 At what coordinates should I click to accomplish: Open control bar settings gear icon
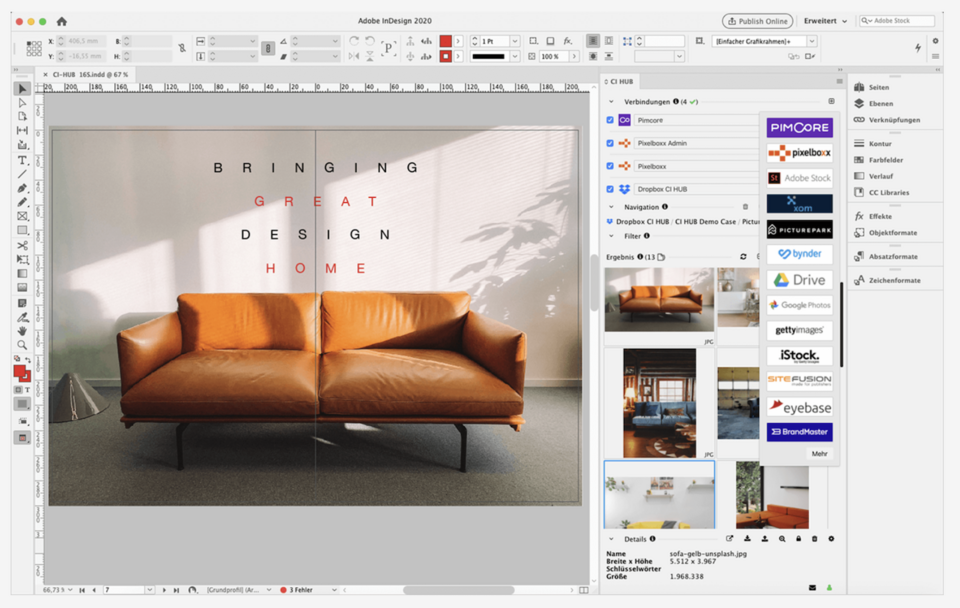click(935, 41)
